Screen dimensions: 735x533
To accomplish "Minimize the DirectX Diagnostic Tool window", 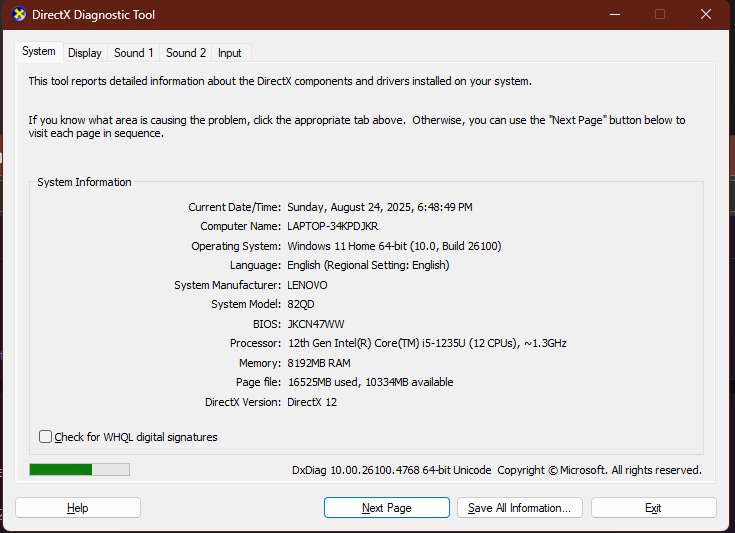I will click(615, 15).
